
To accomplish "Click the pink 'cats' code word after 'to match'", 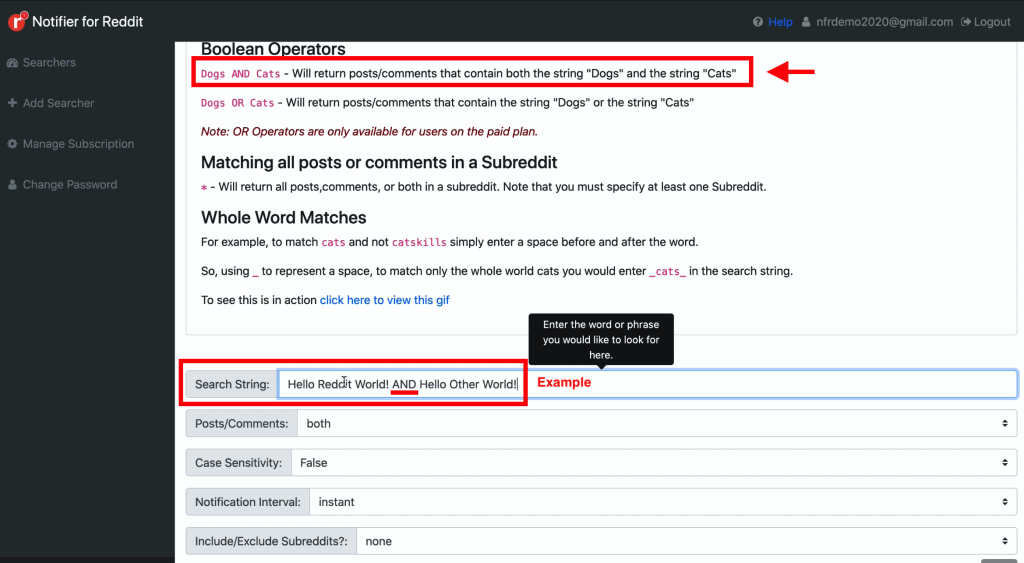I will [333, 242].
